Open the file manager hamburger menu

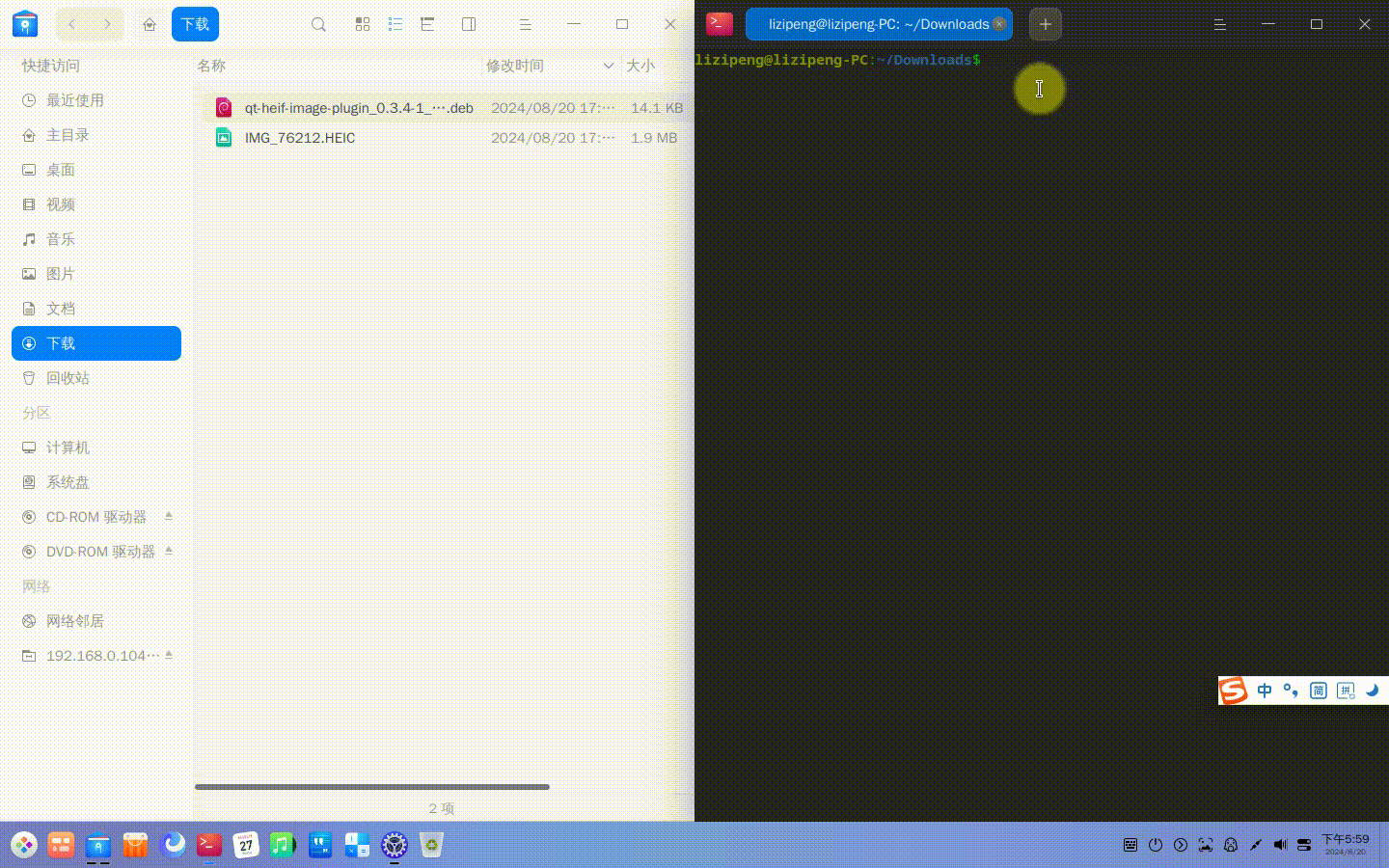tap(526, 24)
